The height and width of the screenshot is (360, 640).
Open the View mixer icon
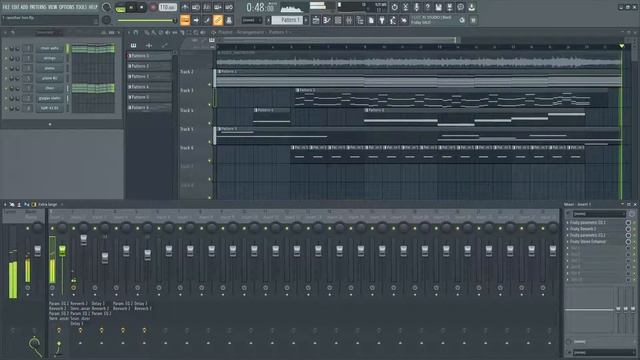point(349,20)
